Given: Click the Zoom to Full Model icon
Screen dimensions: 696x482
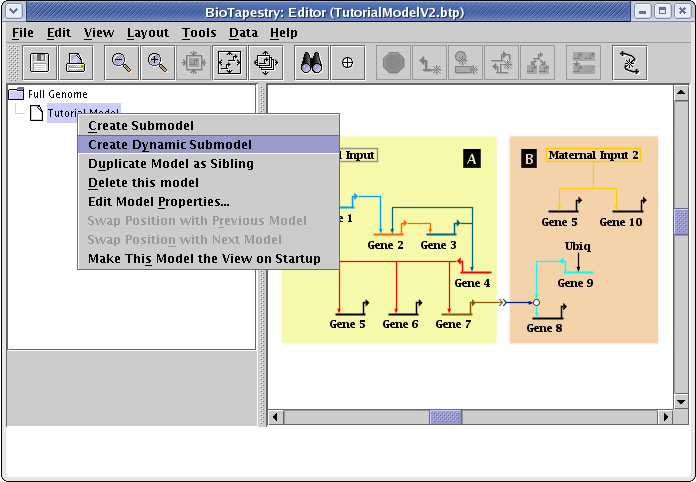Looking at the screenshot, I should (229, 63).
